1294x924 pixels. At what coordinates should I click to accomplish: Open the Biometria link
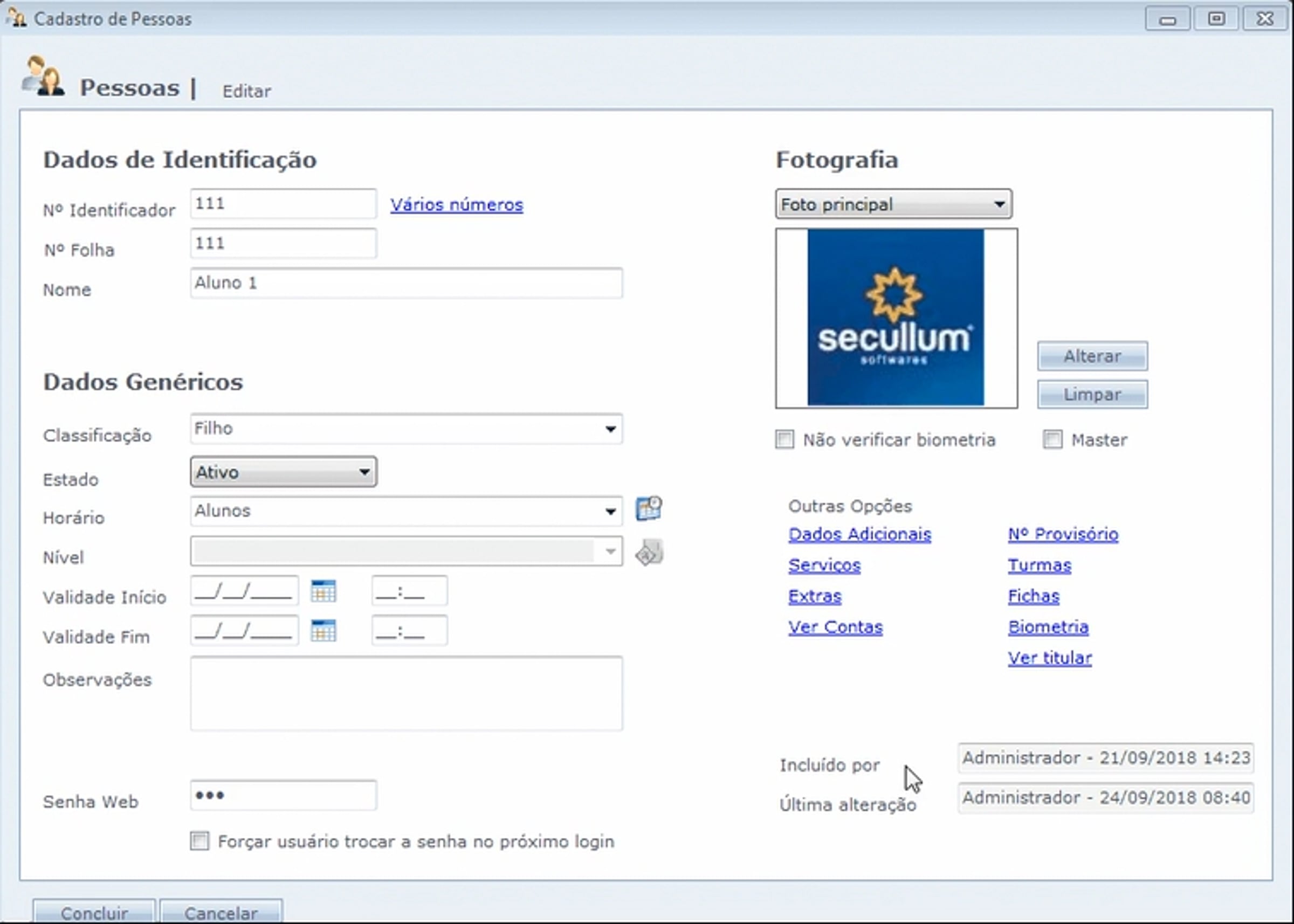pyautogui.click(x=1048, y=627)
